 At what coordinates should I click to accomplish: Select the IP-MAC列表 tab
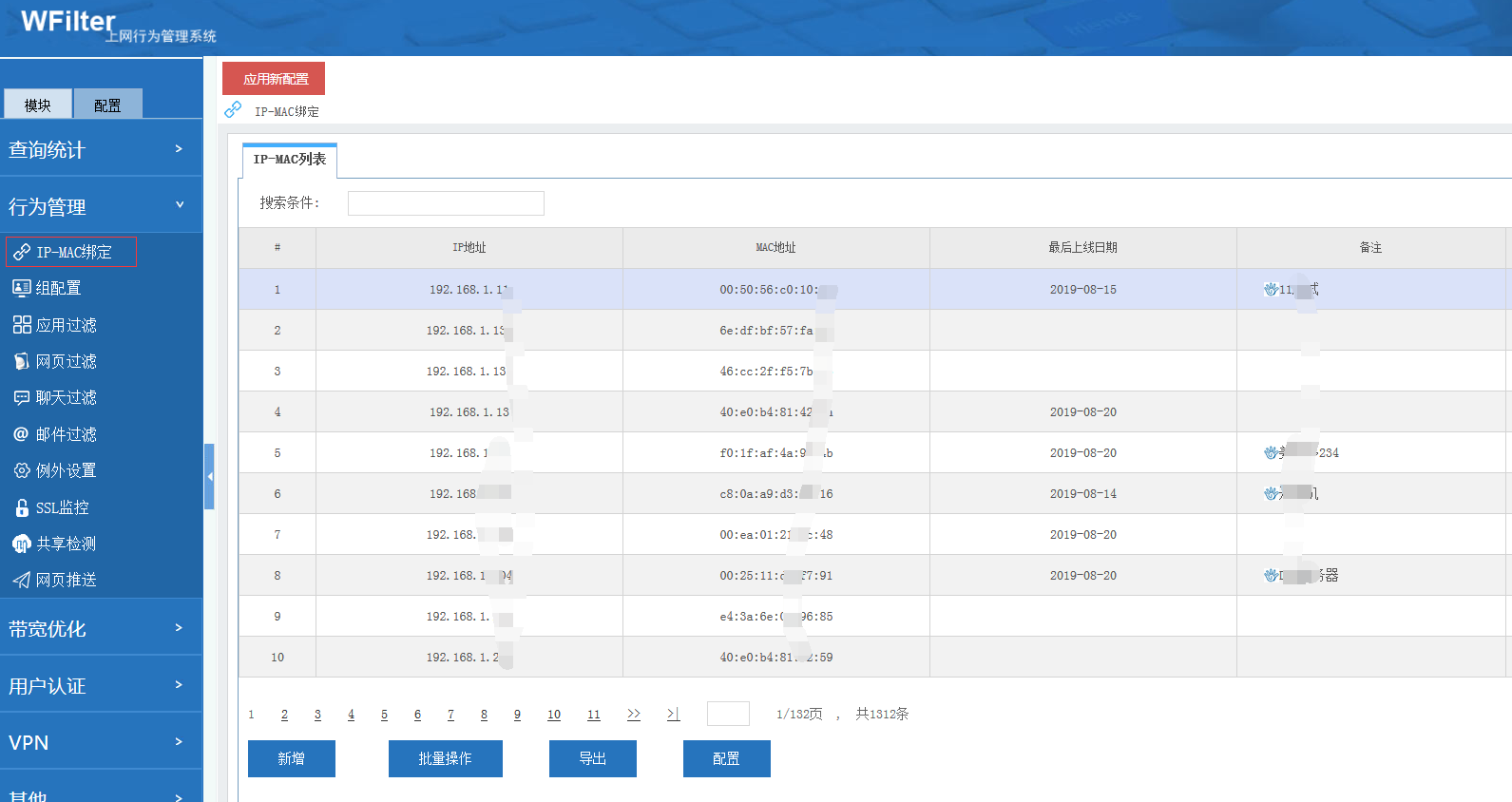click(290, 160)
